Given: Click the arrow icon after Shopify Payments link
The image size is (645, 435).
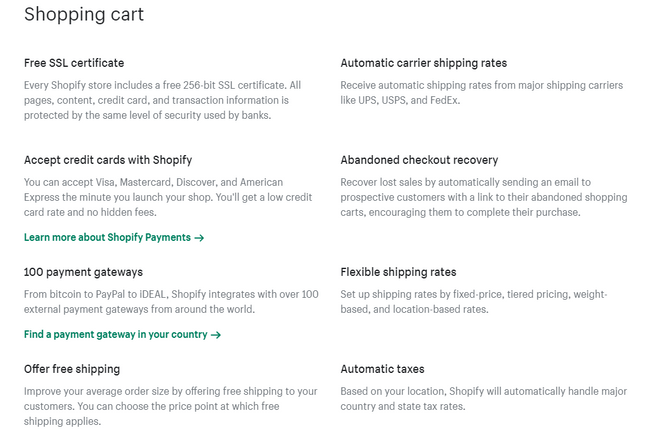Looking at the screenshot, I should click(200, 238).
